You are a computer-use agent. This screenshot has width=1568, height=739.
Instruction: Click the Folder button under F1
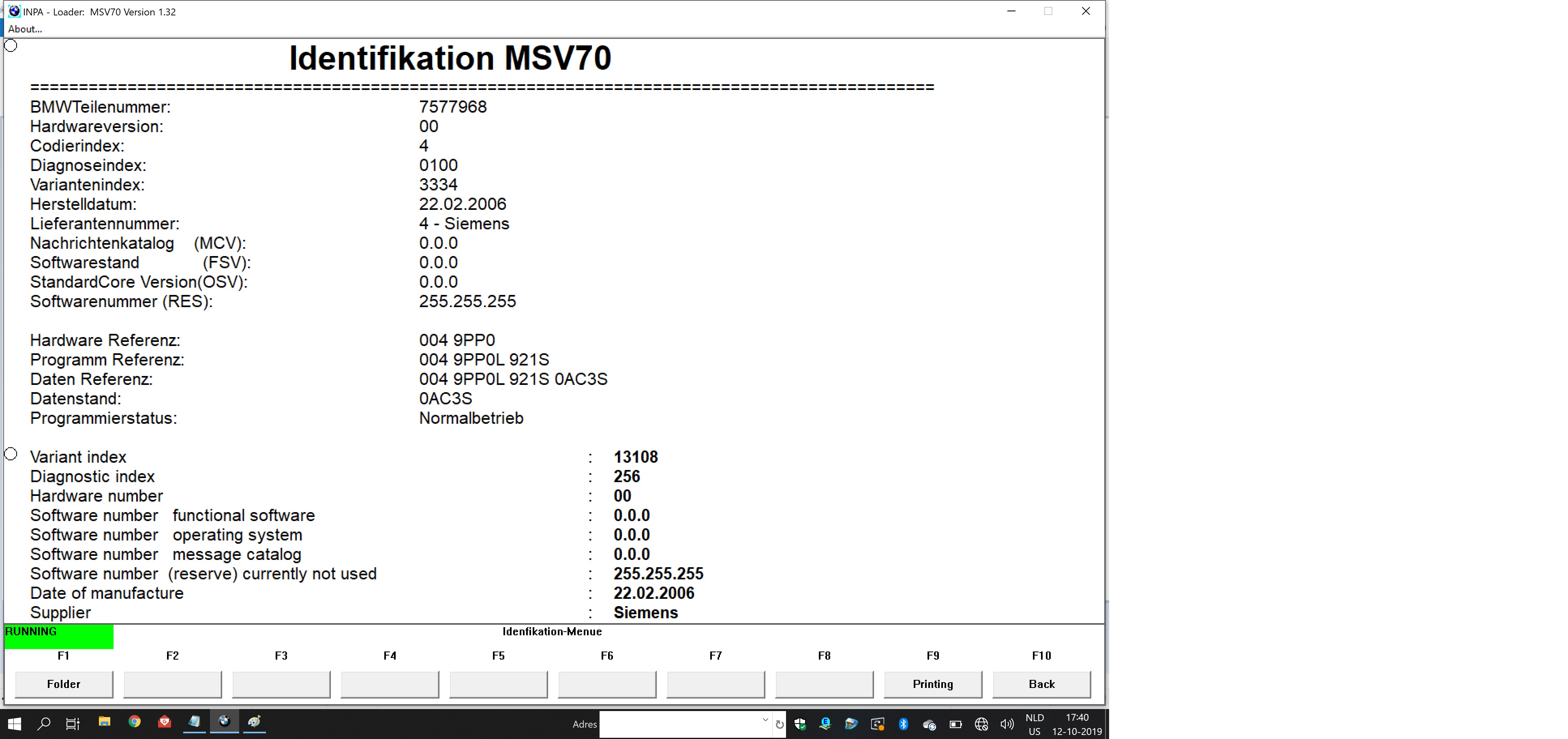pyautogui.click(x=64, y=684)
